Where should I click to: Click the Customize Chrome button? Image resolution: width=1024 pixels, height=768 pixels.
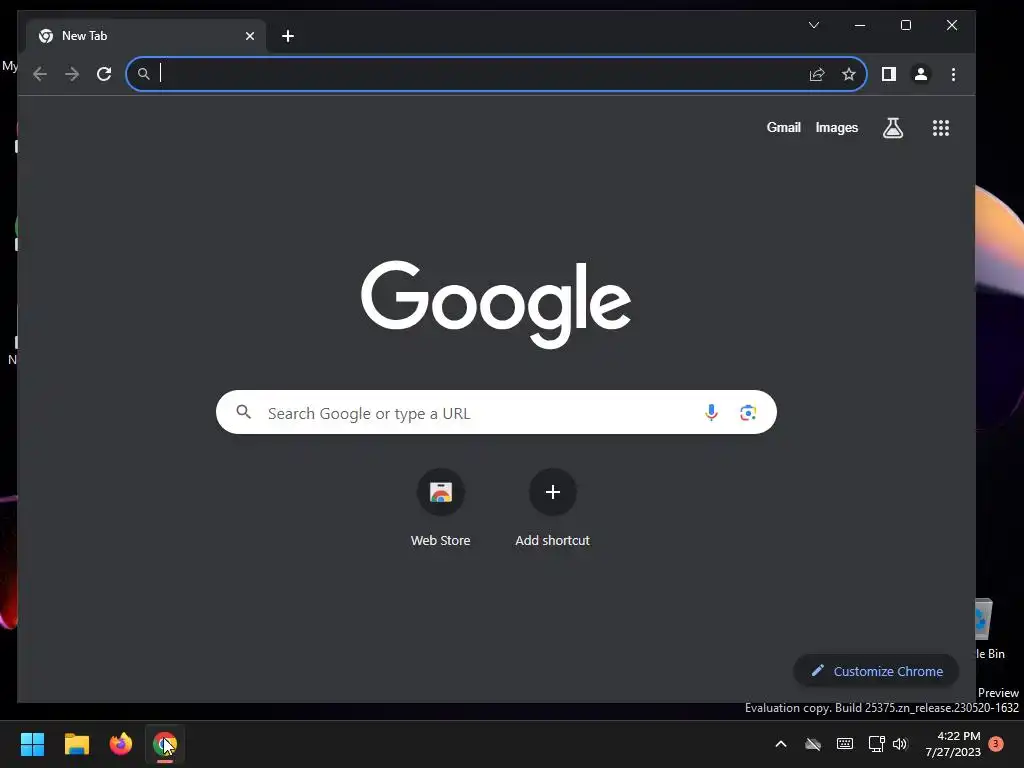pyautogui.click(x=876, y=671)
